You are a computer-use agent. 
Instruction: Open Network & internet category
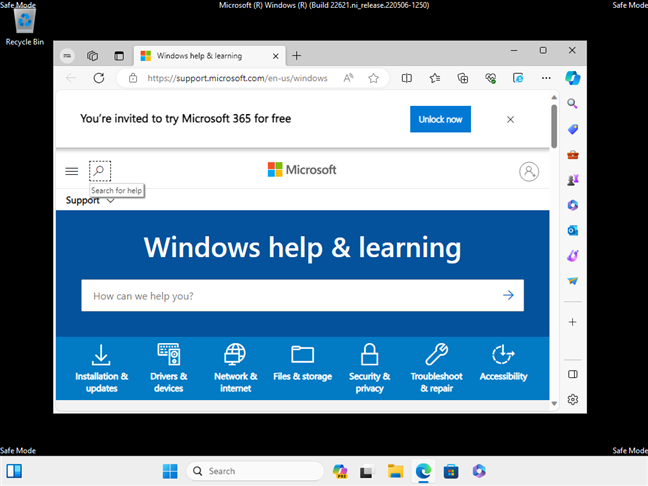click(x=236, y=368)
